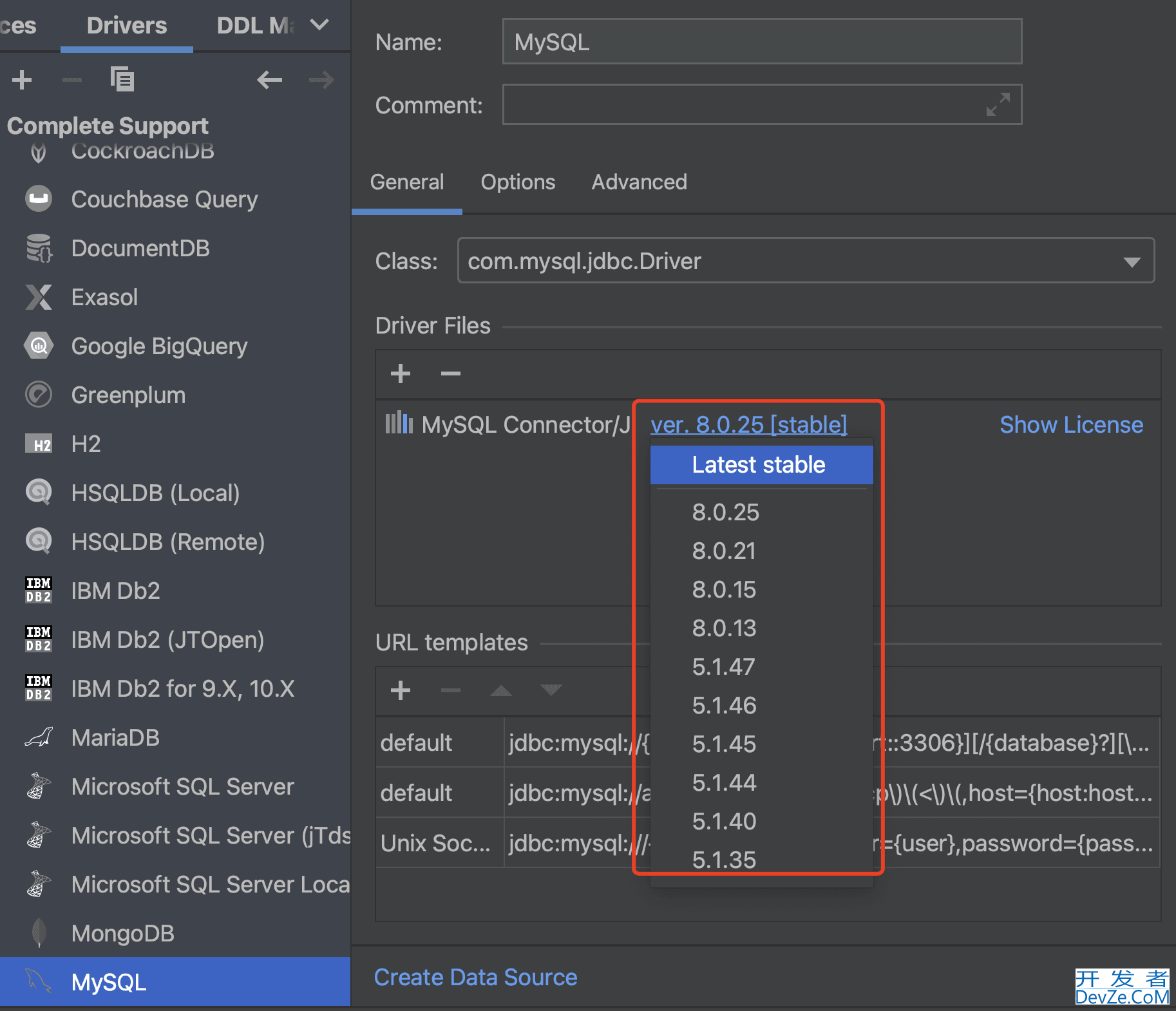The height and width of the screenshot is (1011, 1176).
Task: Select the Couchbase Query driver icon
Action: tap(39, 199)
